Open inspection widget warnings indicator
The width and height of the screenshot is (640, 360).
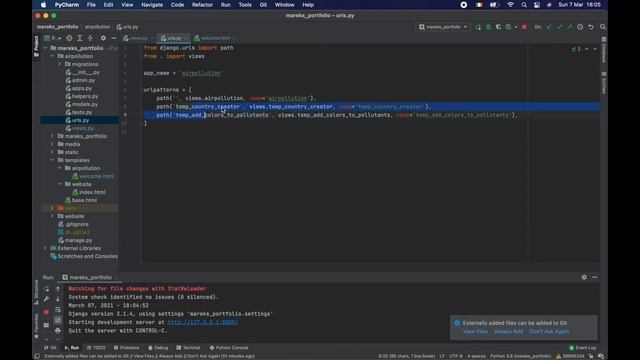[x=576, y=49]
